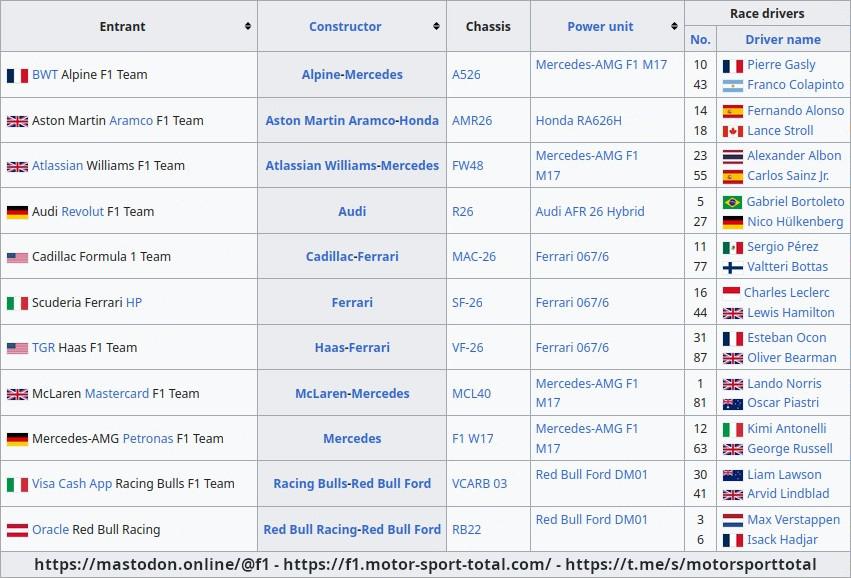Click the Mexican flag next to Sergio Pérez
Image resolution: width=851 pixels, height=578 pixels.
[732, 247]
